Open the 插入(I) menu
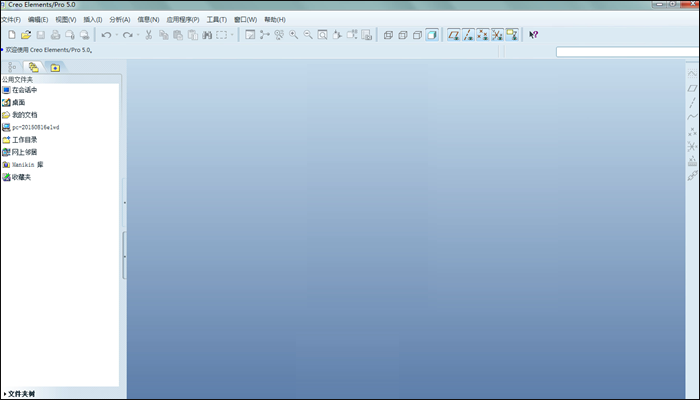 (93, 20)
